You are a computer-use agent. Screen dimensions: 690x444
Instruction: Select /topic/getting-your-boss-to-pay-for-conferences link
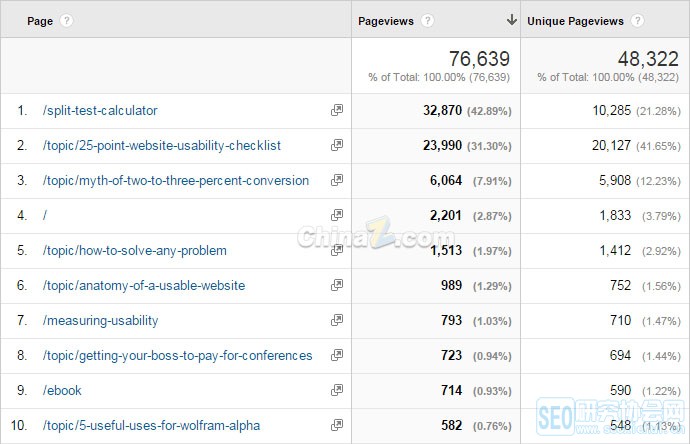[x=177, y=356]
